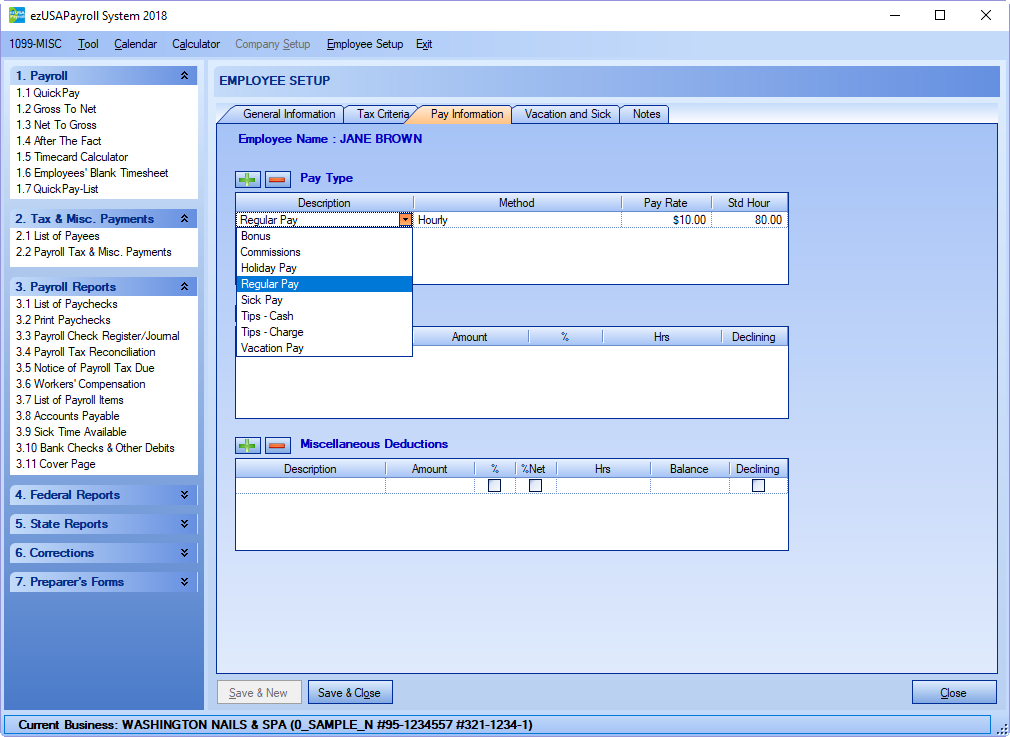The height and width of the screenshot is (737, 1010).
Task: Choose Vacation Pay from the dropdown list
Action: 272,348
